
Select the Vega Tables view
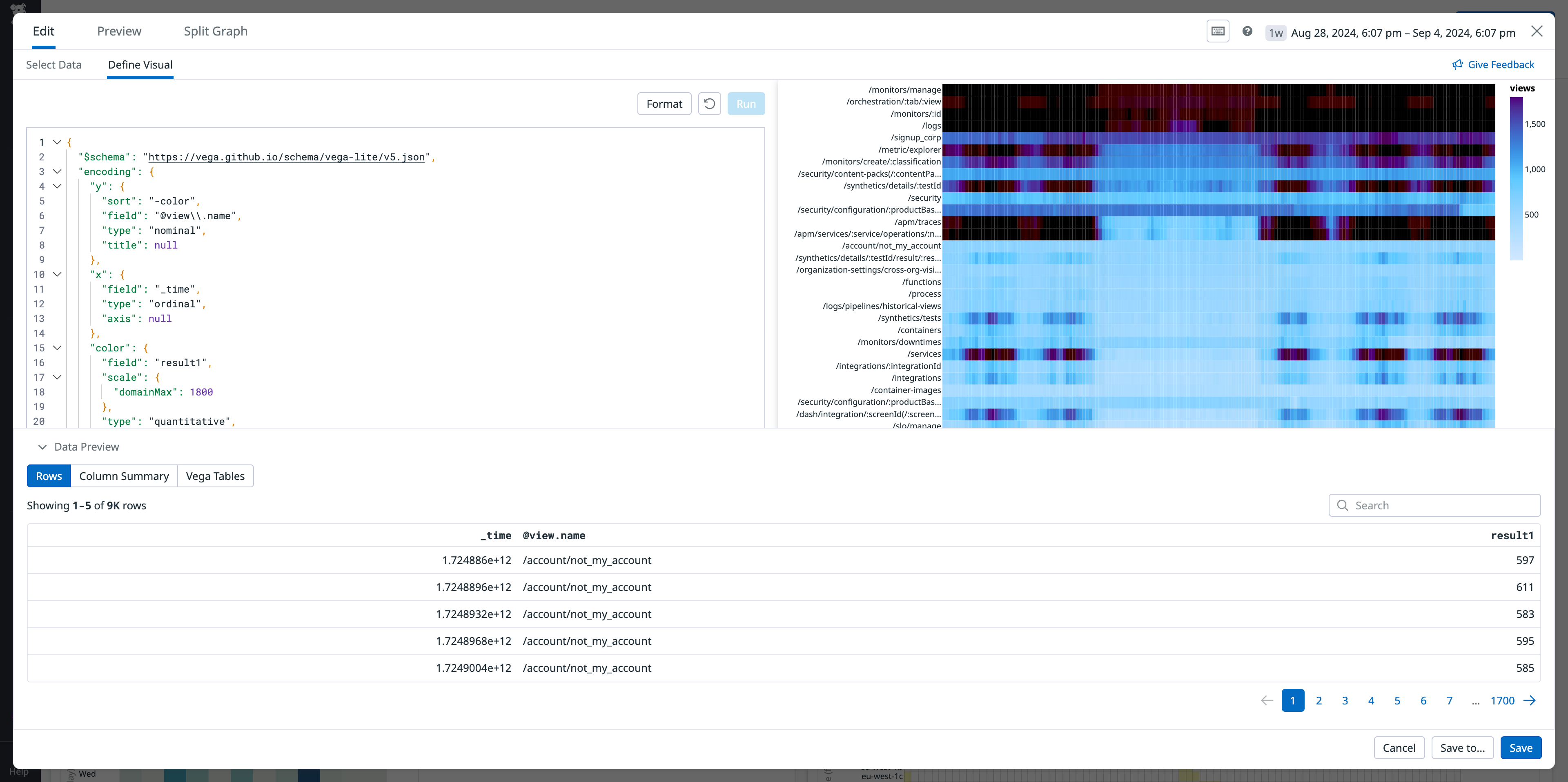point(215,476)
